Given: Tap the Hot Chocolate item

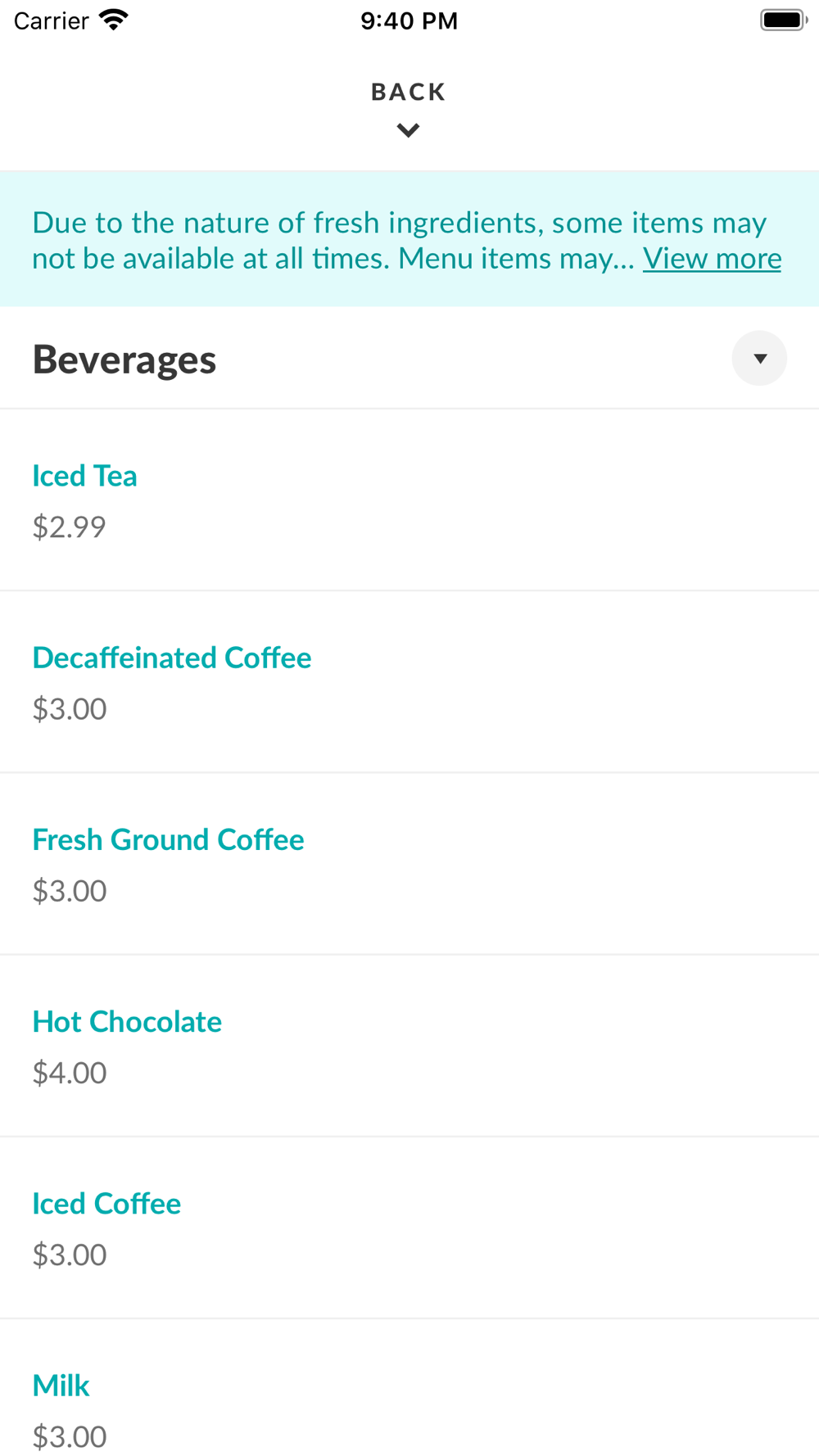Looking at the screenshot, I should (127, 1021).
